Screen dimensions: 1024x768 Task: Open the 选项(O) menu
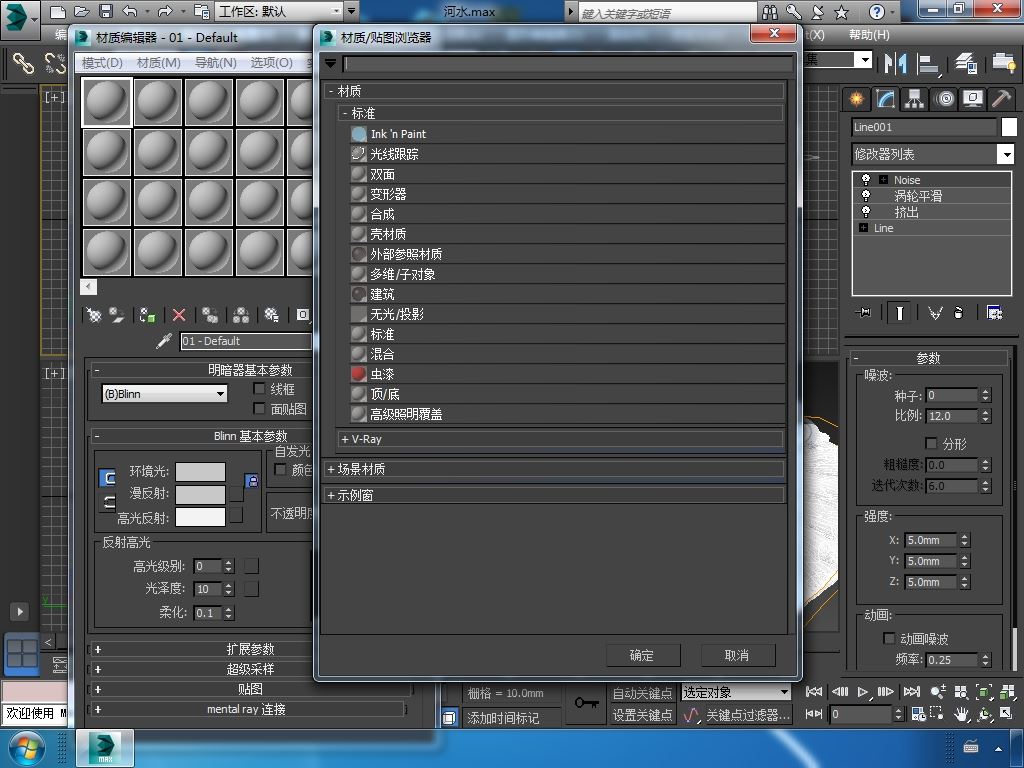tap(272, 63)
